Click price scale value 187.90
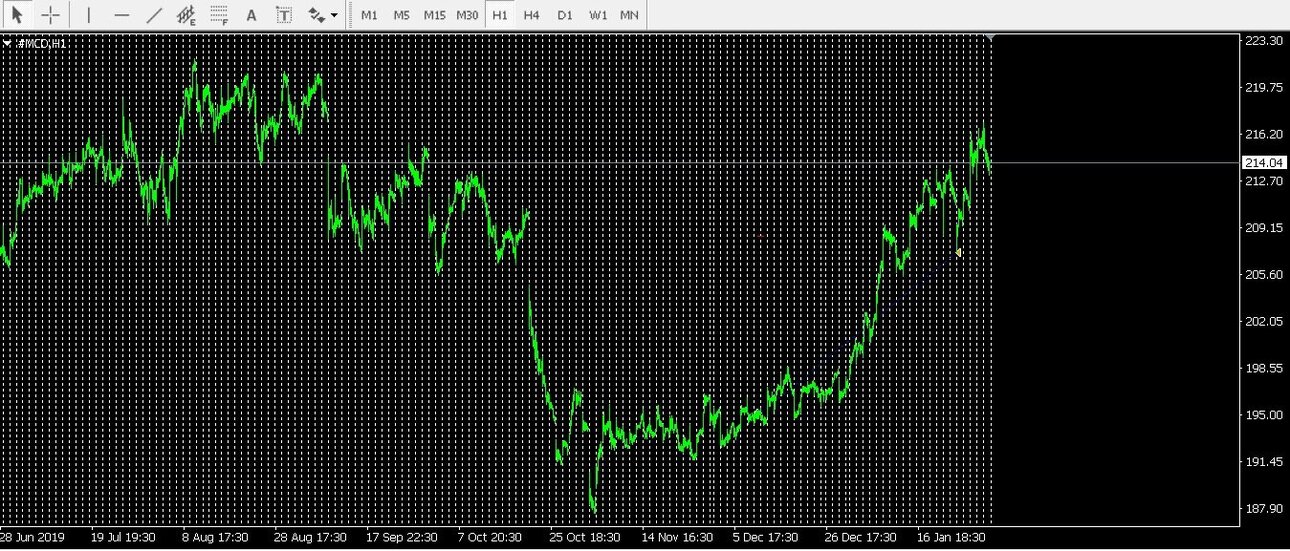 pos(1264,508)
